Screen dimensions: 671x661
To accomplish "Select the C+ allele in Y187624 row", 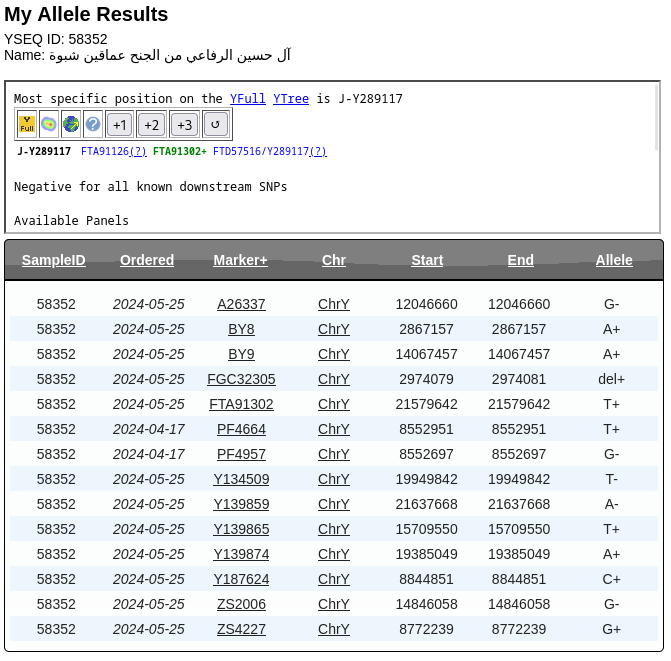I will 612,579.
